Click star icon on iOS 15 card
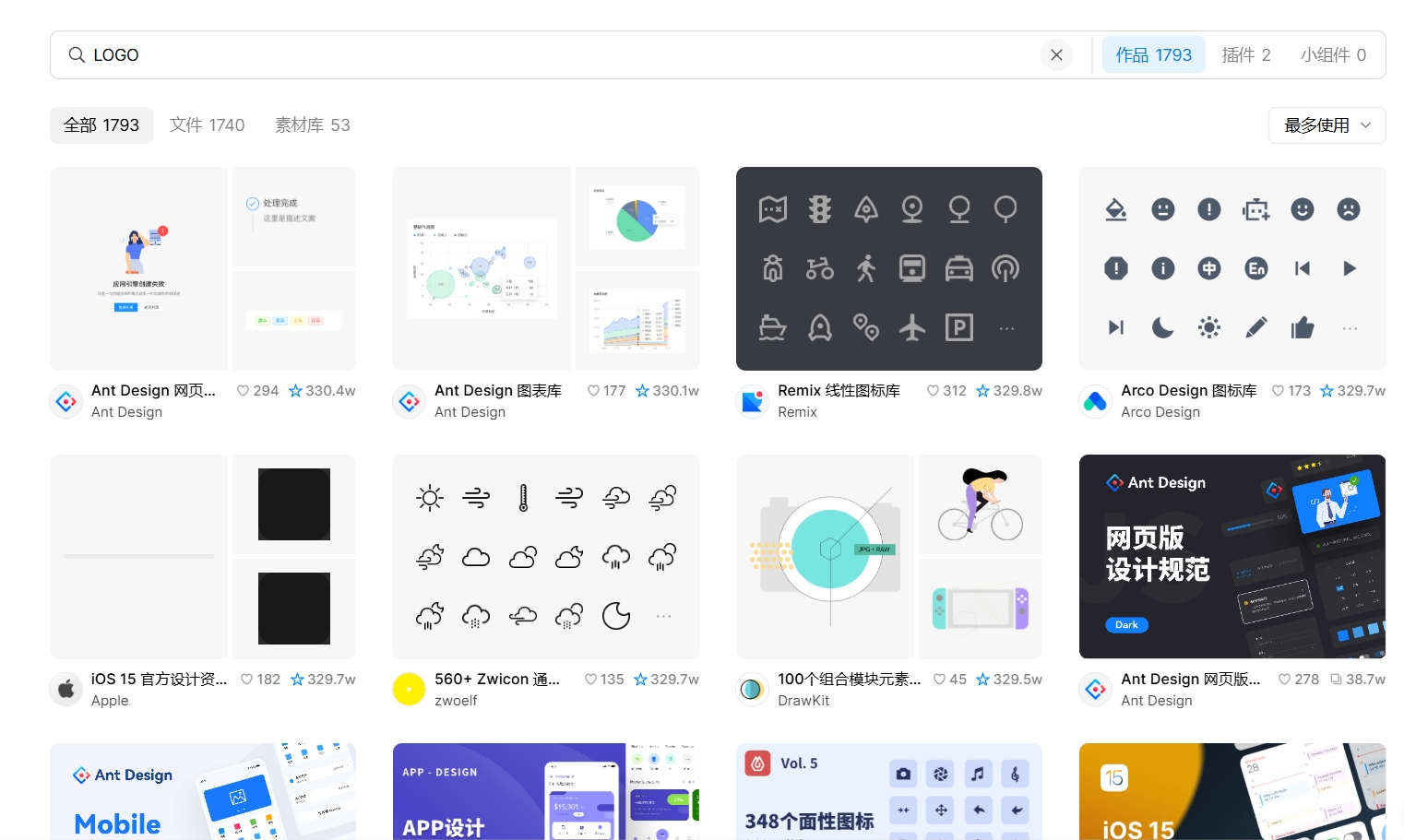1404x840 pixels. [x=298, y=680]
